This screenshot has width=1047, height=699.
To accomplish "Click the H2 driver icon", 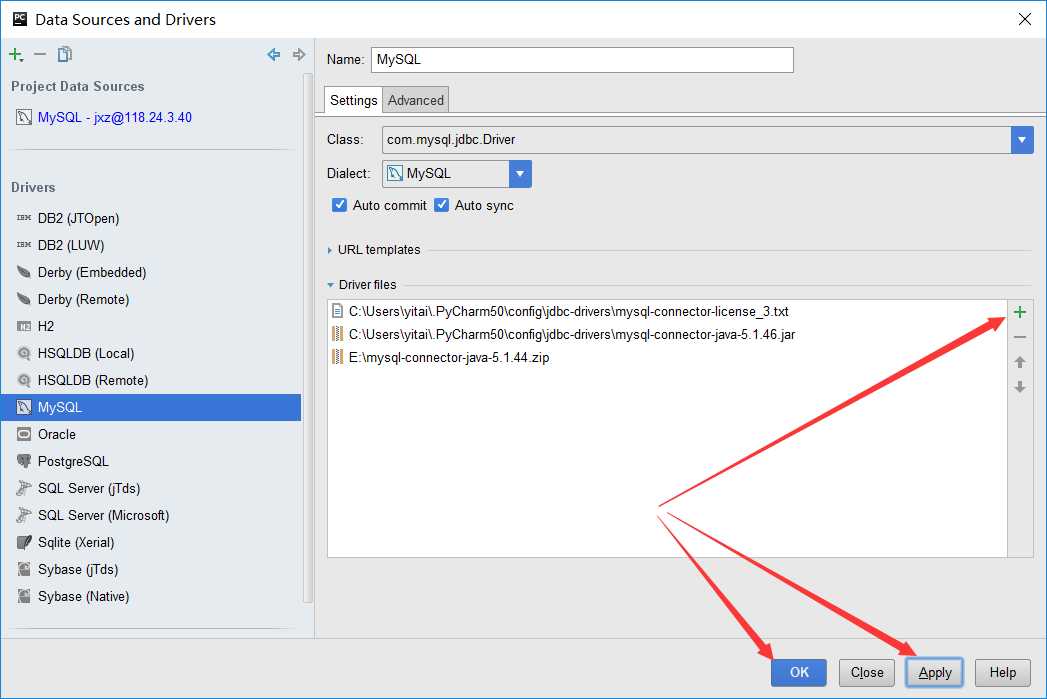I will click(24, 326).
